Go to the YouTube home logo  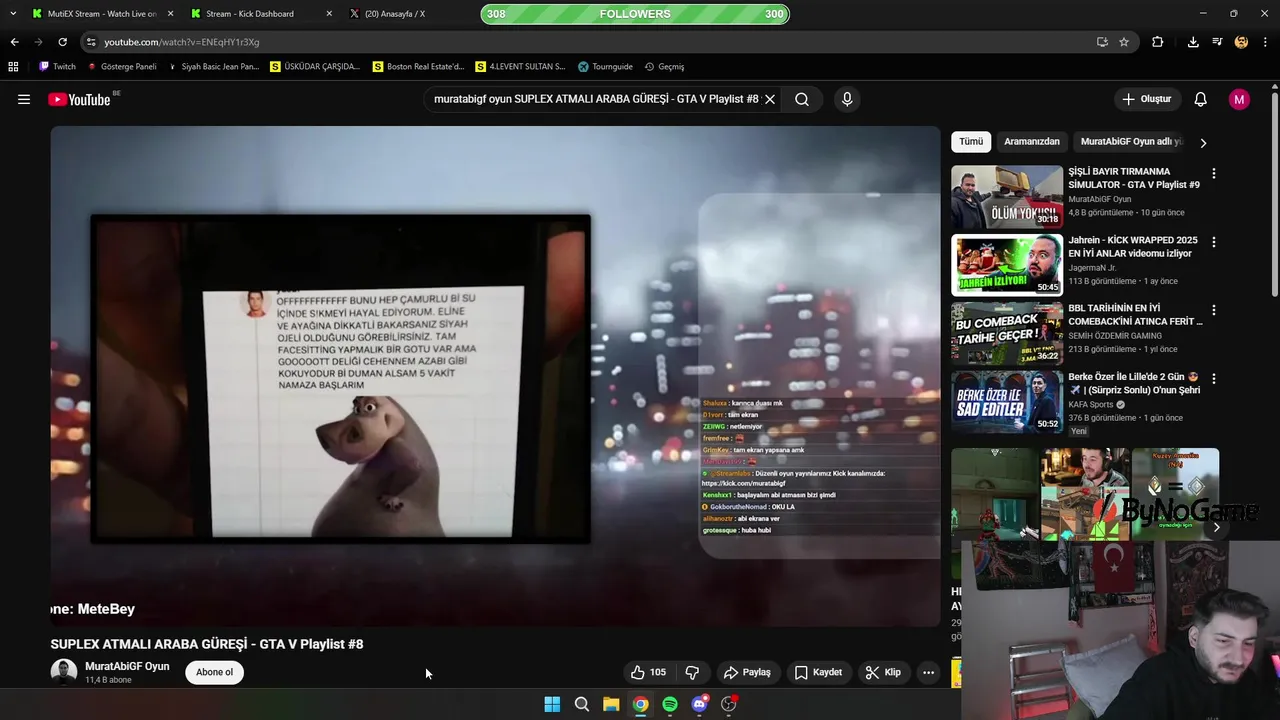click(x=79, y=99)
